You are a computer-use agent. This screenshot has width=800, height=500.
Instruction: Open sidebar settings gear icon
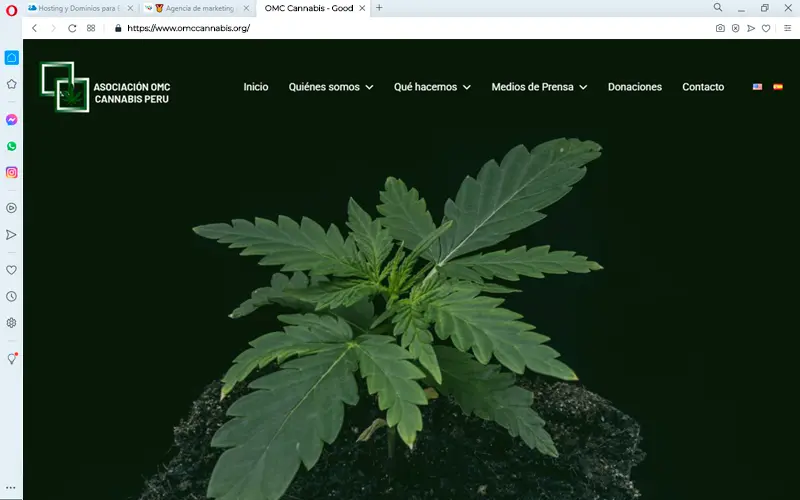[11, 323]
